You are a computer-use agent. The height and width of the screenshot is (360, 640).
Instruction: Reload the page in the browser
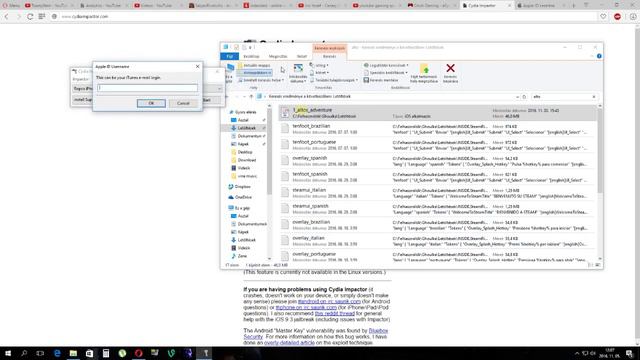pos(30,16)
